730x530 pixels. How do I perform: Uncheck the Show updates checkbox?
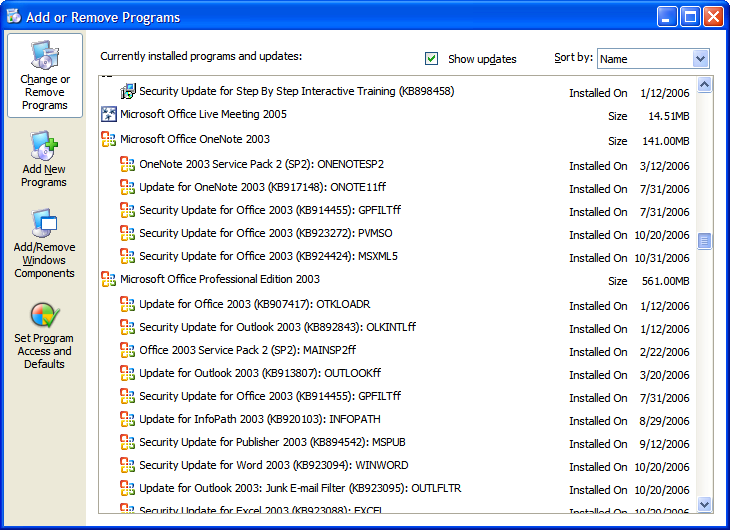pyautogui.click(x=431, y=59)
